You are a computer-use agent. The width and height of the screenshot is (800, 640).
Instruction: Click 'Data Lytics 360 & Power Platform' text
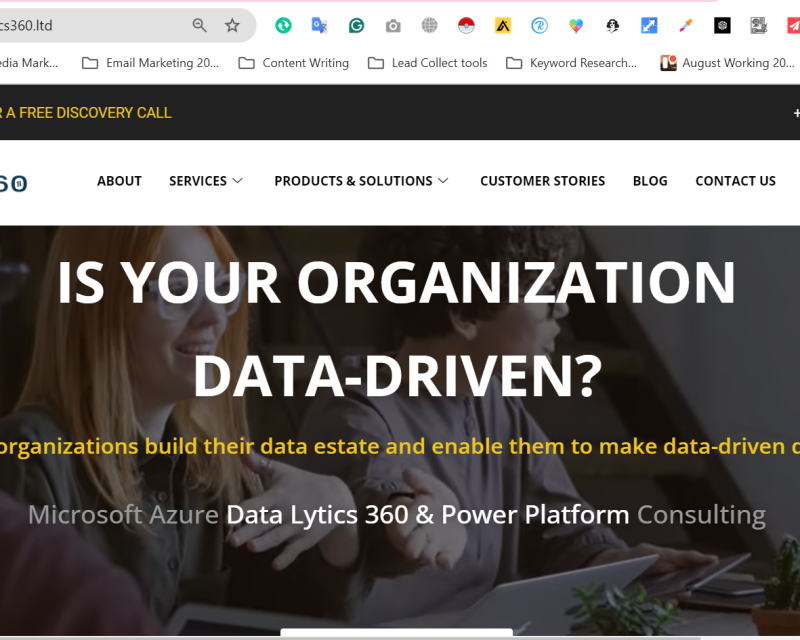pos(428,514)
